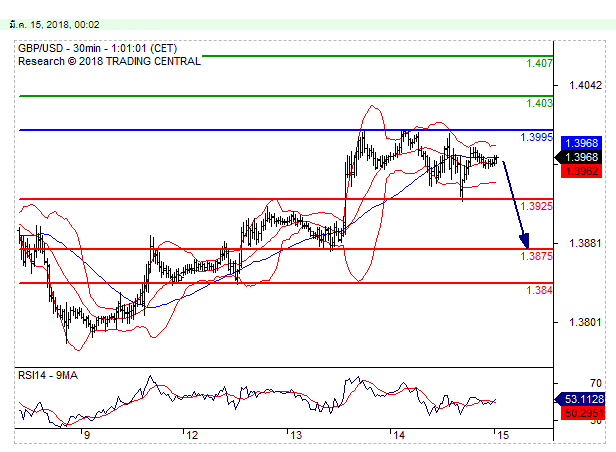This screenshot has height=452, width=616.
Task: Click date 13 on the time axis
Action: 295,435
